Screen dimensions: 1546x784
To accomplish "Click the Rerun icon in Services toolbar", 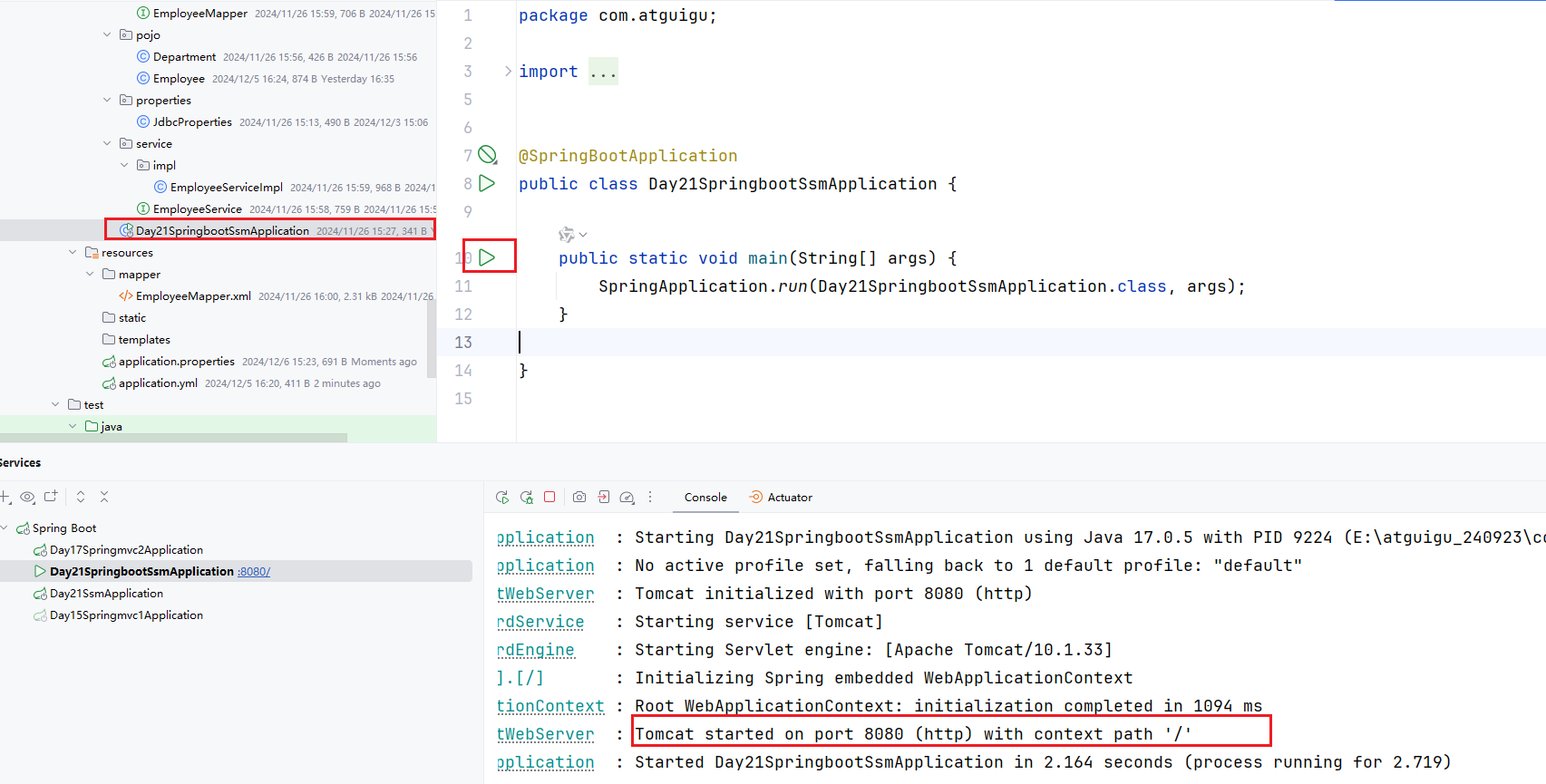I will (502, 497).
